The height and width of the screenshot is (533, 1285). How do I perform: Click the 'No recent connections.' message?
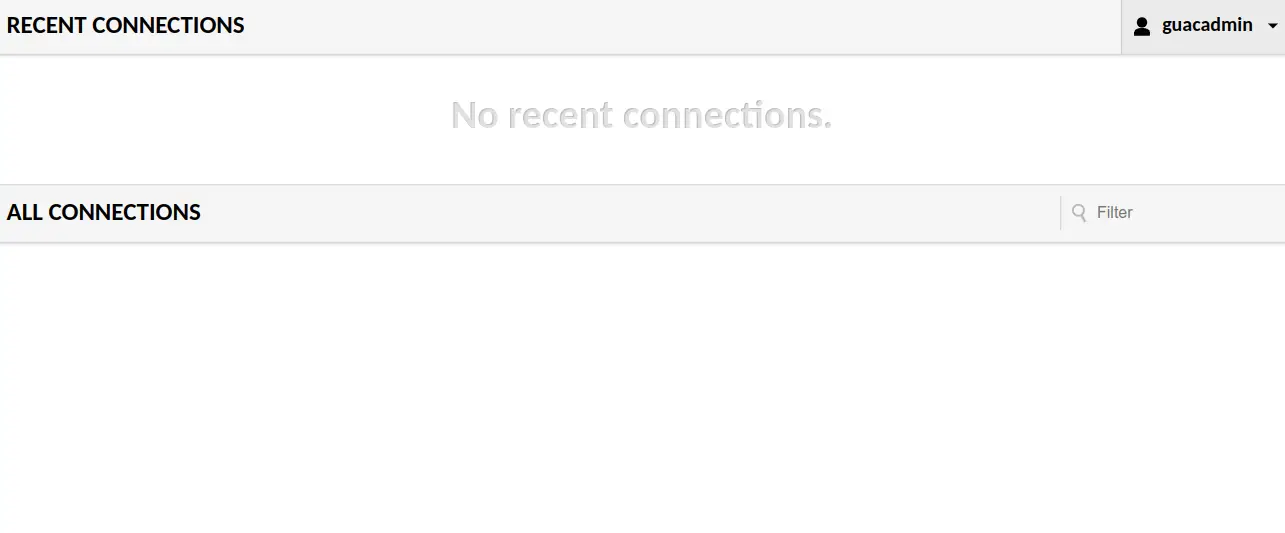pyautogui.click(x=641, y=115)
